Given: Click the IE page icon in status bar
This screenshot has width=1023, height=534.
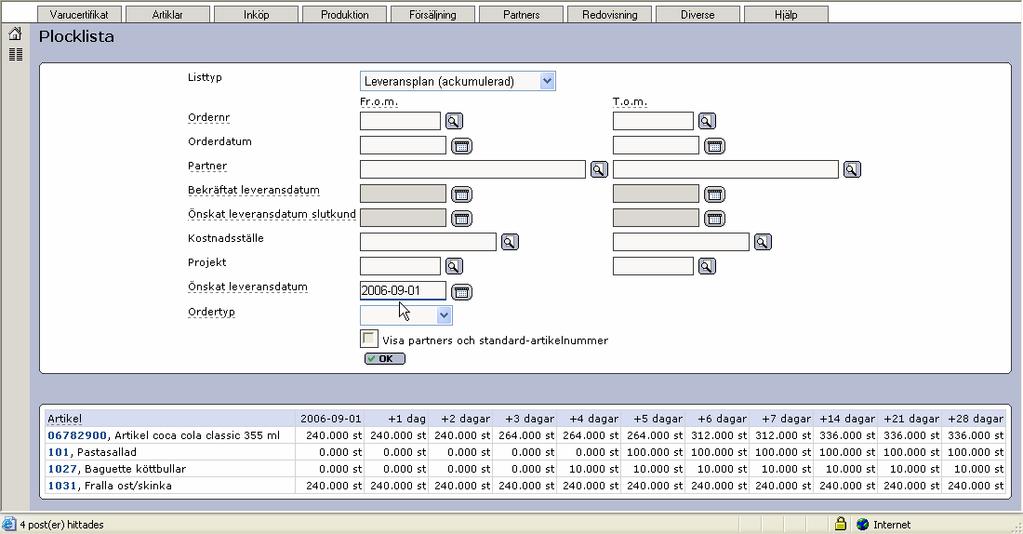Looking at the screenshot, I should pos(8,524).
